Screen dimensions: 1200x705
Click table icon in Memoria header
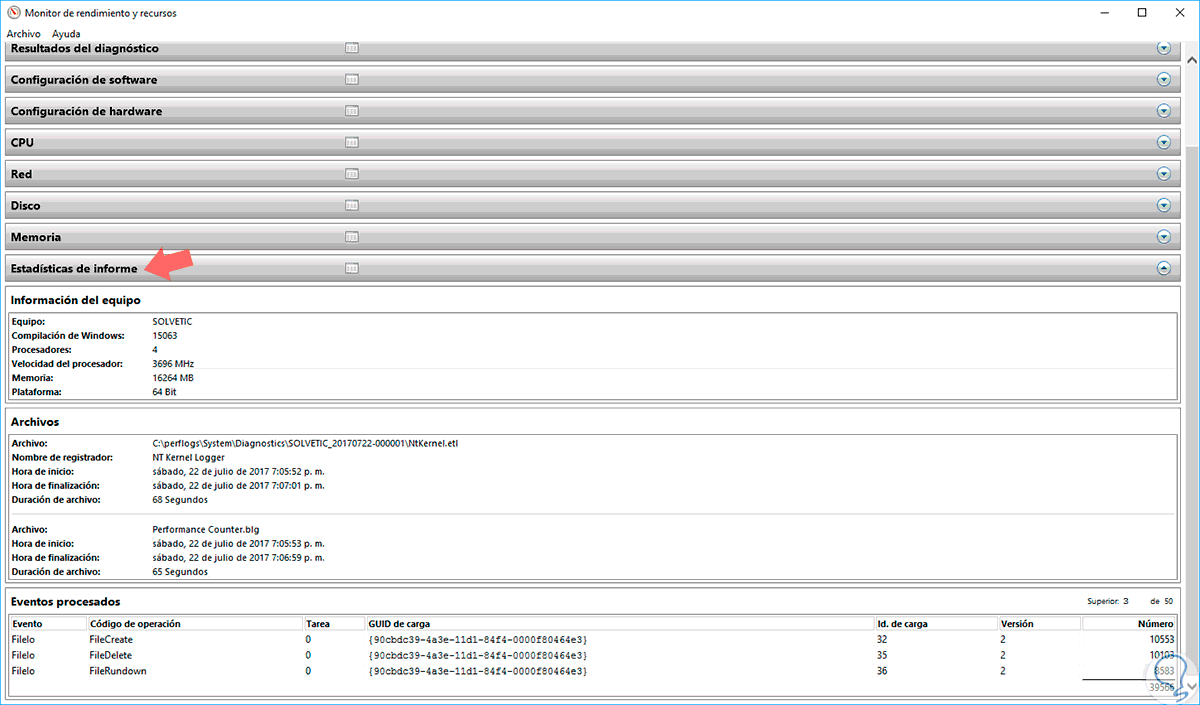point(351,237)
